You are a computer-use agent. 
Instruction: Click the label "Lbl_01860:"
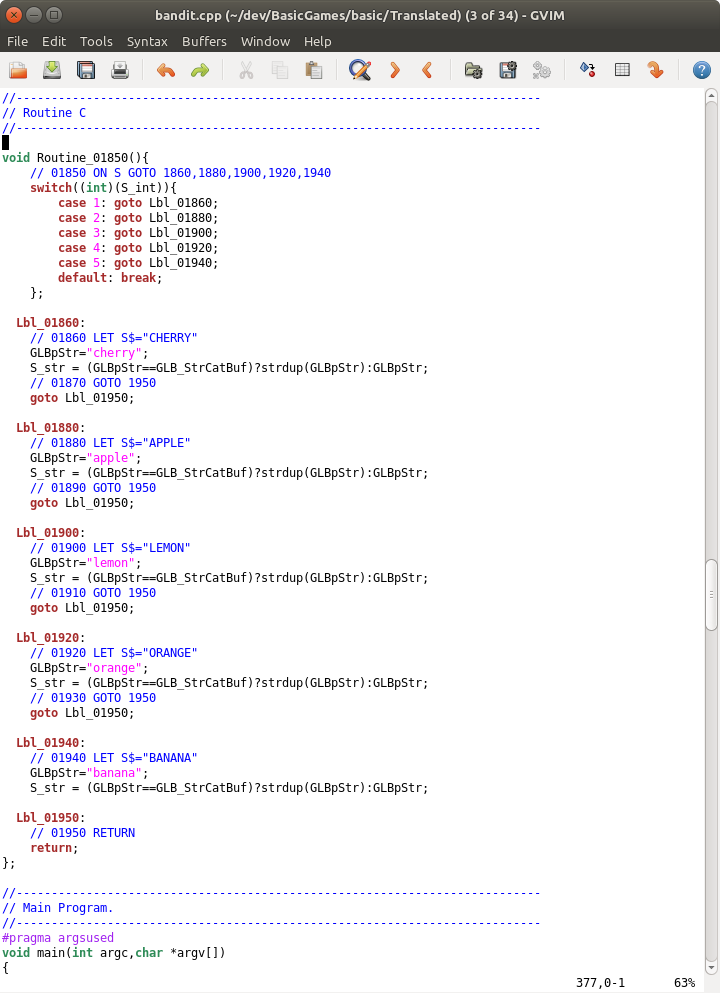pos(51,323)
